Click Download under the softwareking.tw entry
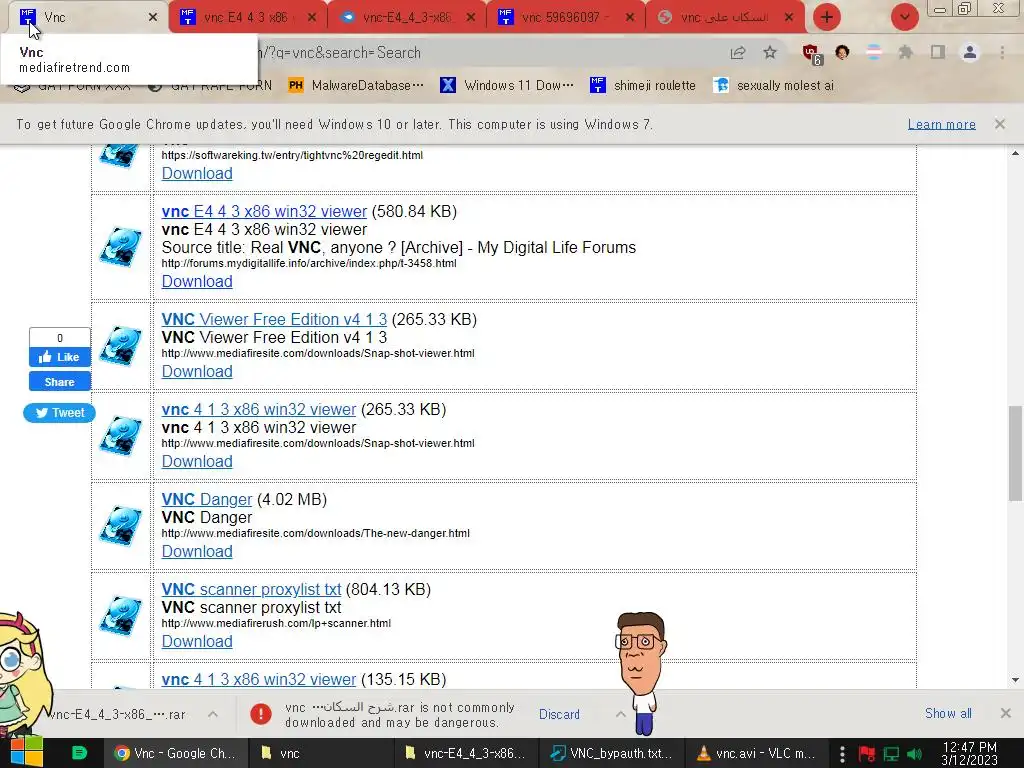Screen dimensions: 1024x768 coord(197,174)
